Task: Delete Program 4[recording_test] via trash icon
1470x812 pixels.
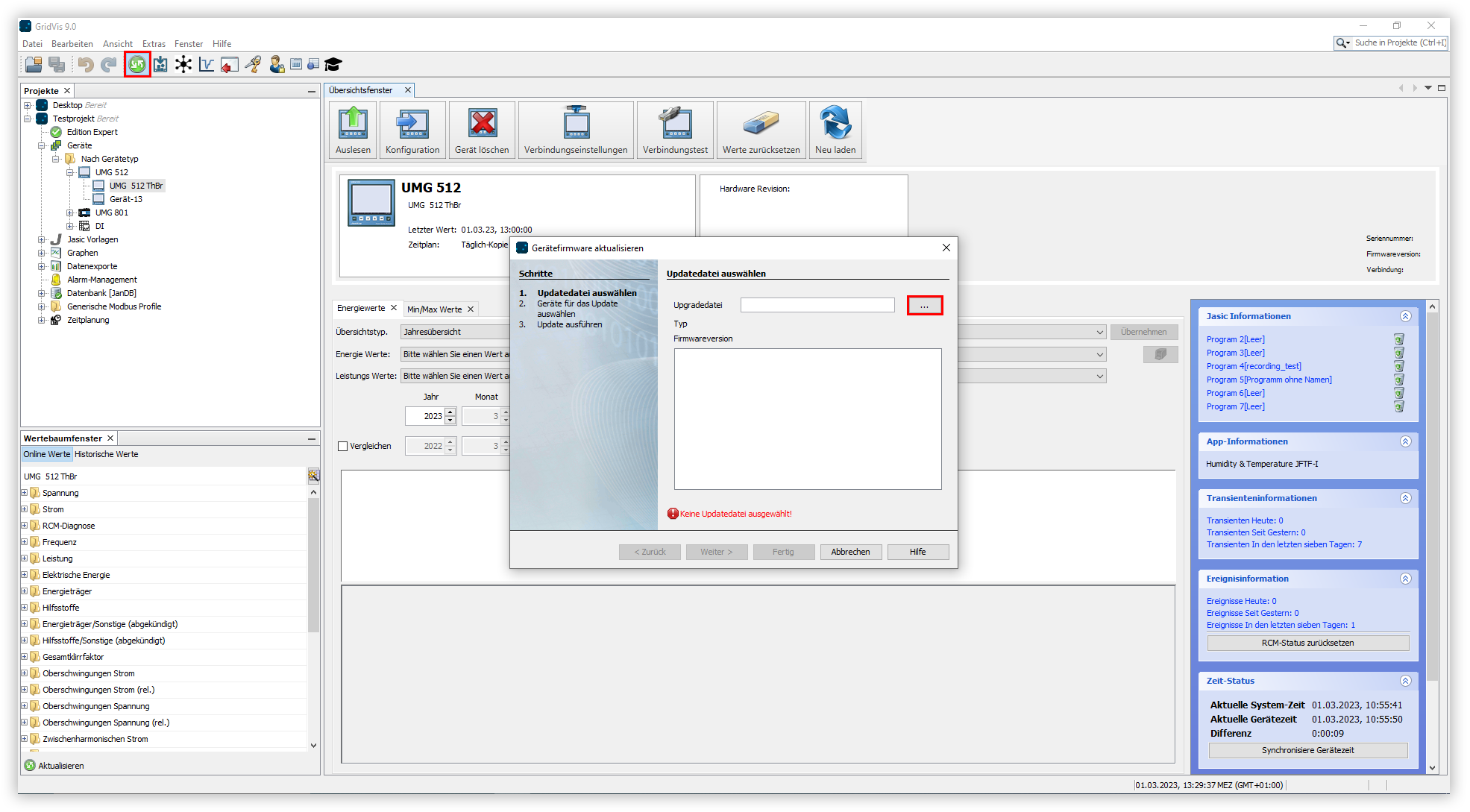Action: tap(1399, 366)
